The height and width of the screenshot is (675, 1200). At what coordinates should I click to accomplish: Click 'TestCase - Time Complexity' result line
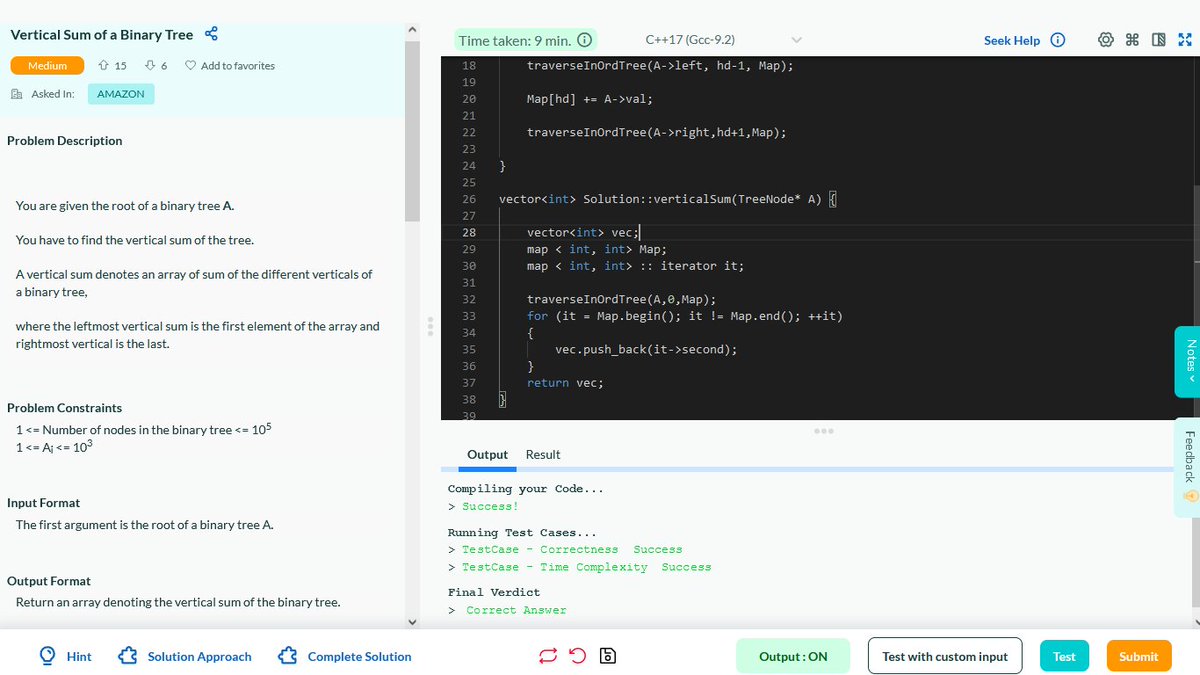coord(586,567)
